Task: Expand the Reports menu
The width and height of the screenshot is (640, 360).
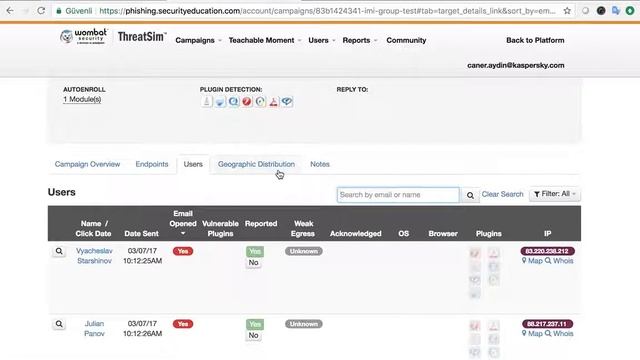Action: tap(360, 40)
